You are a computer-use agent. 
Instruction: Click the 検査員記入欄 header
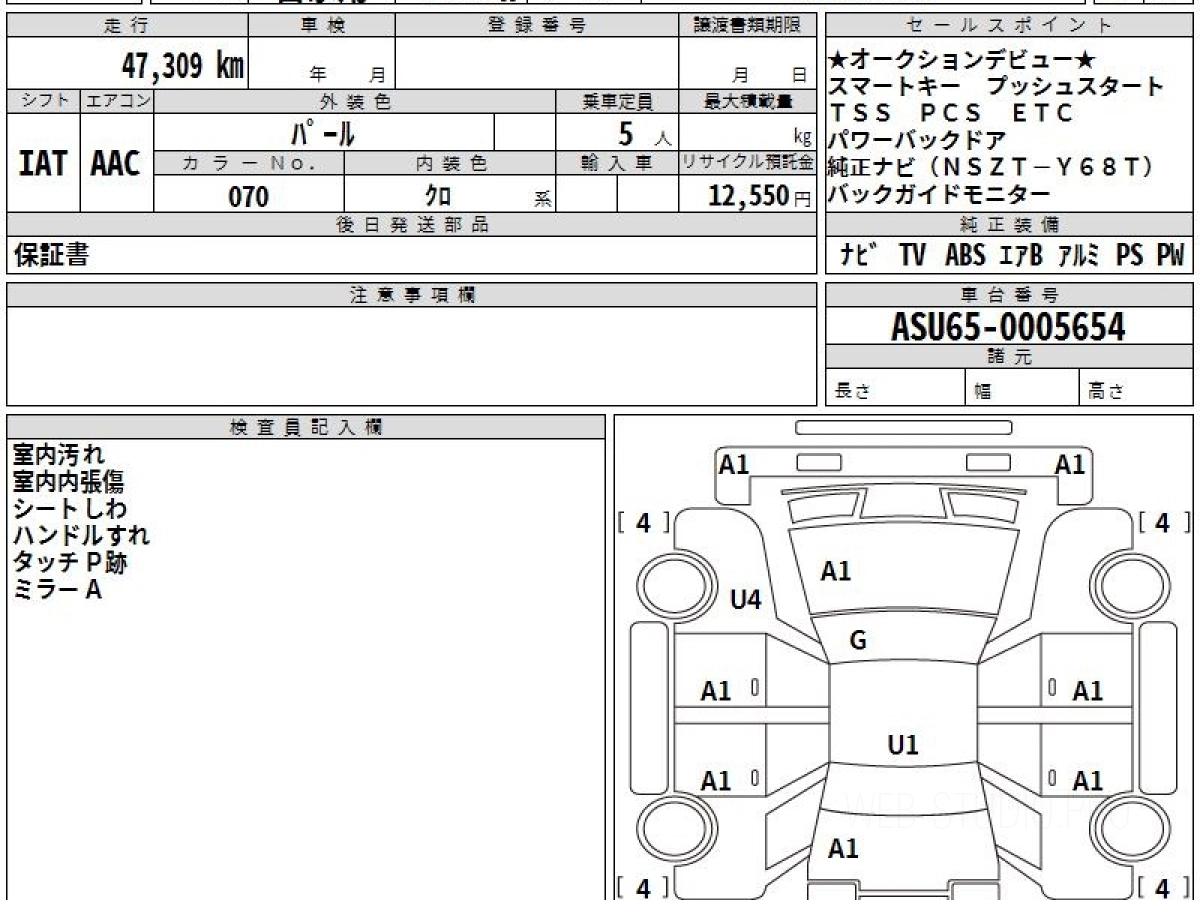(306, 427)
